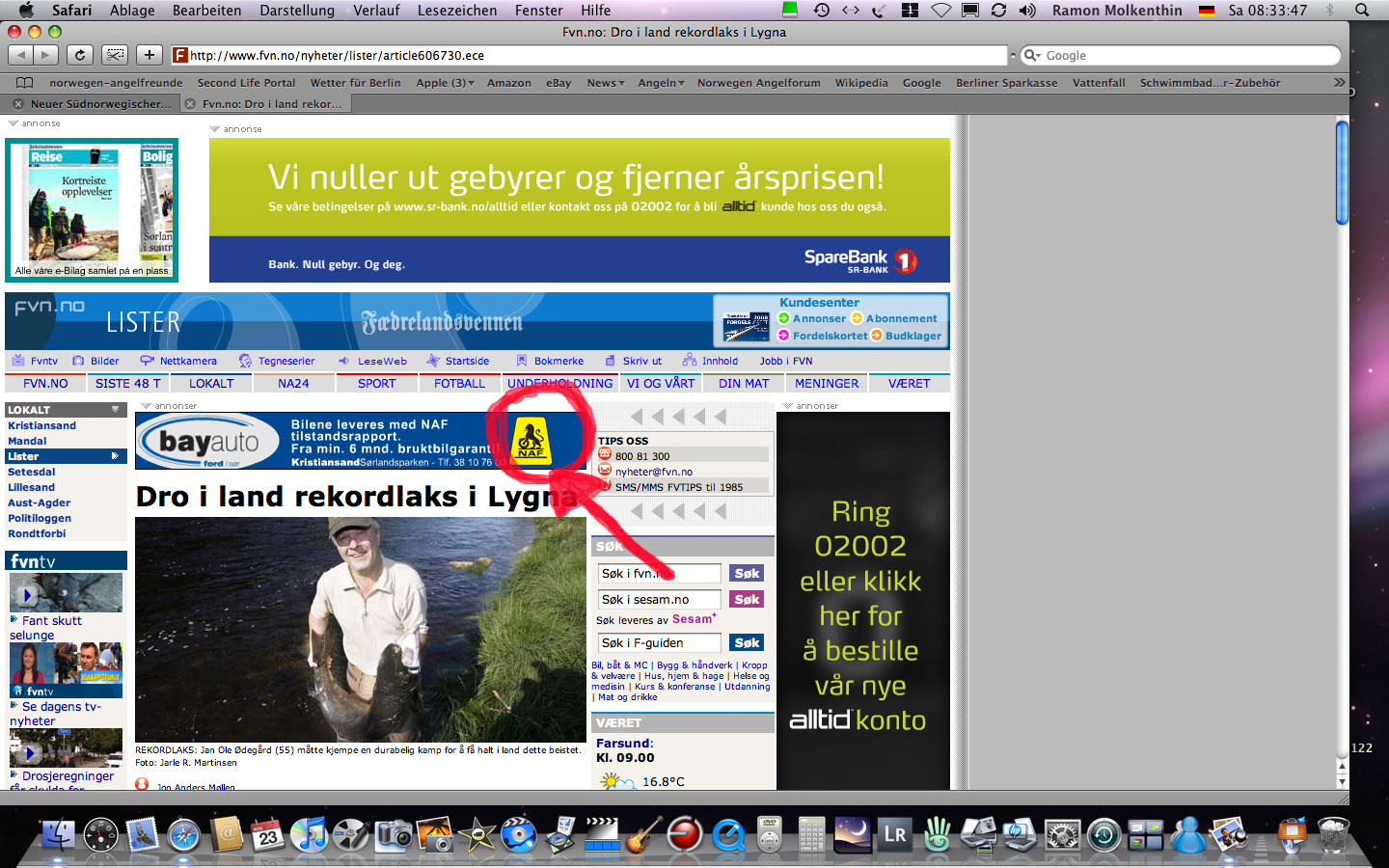Open Lillesand in the LOKALT list
The image size is (1389, 868).
click(x=32, y=488)
